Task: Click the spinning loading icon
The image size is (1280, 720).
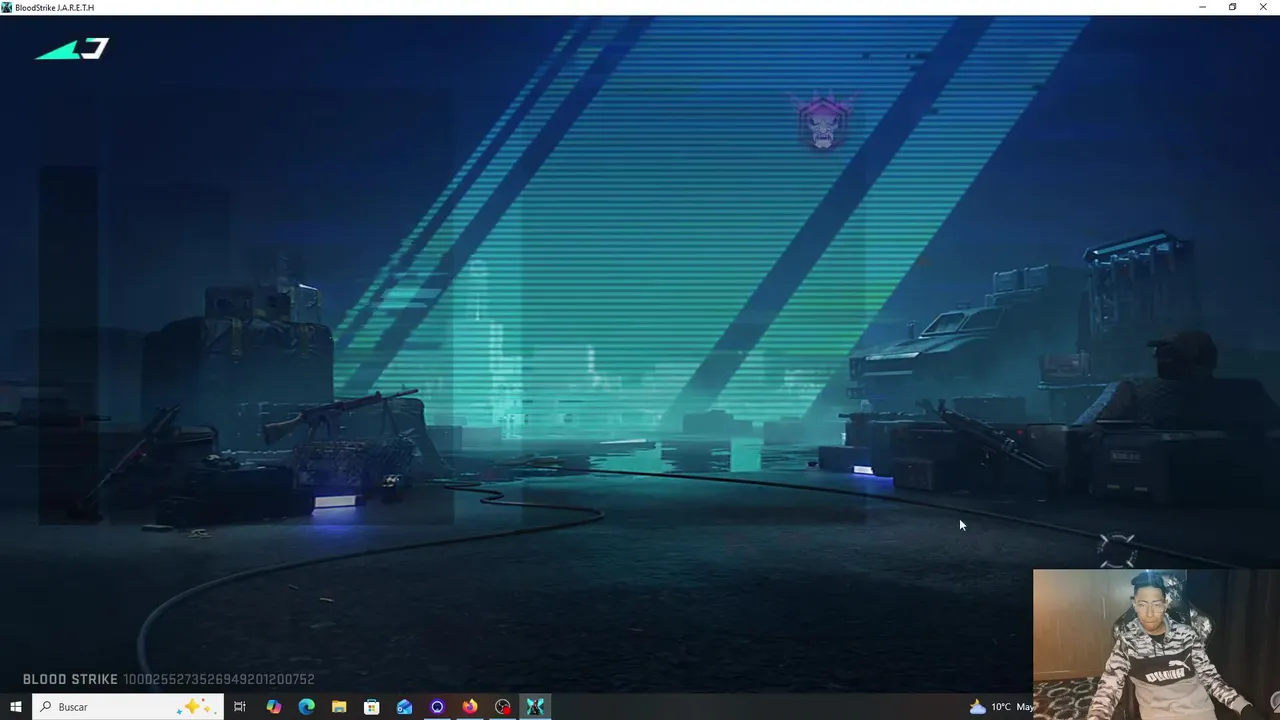Action: 1117,548
